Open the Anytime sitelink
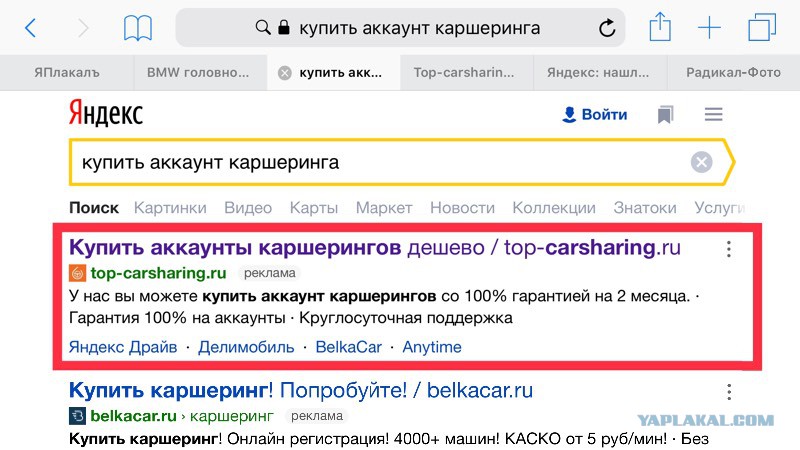This screenshot has height=450, width=800. (432, 347)
